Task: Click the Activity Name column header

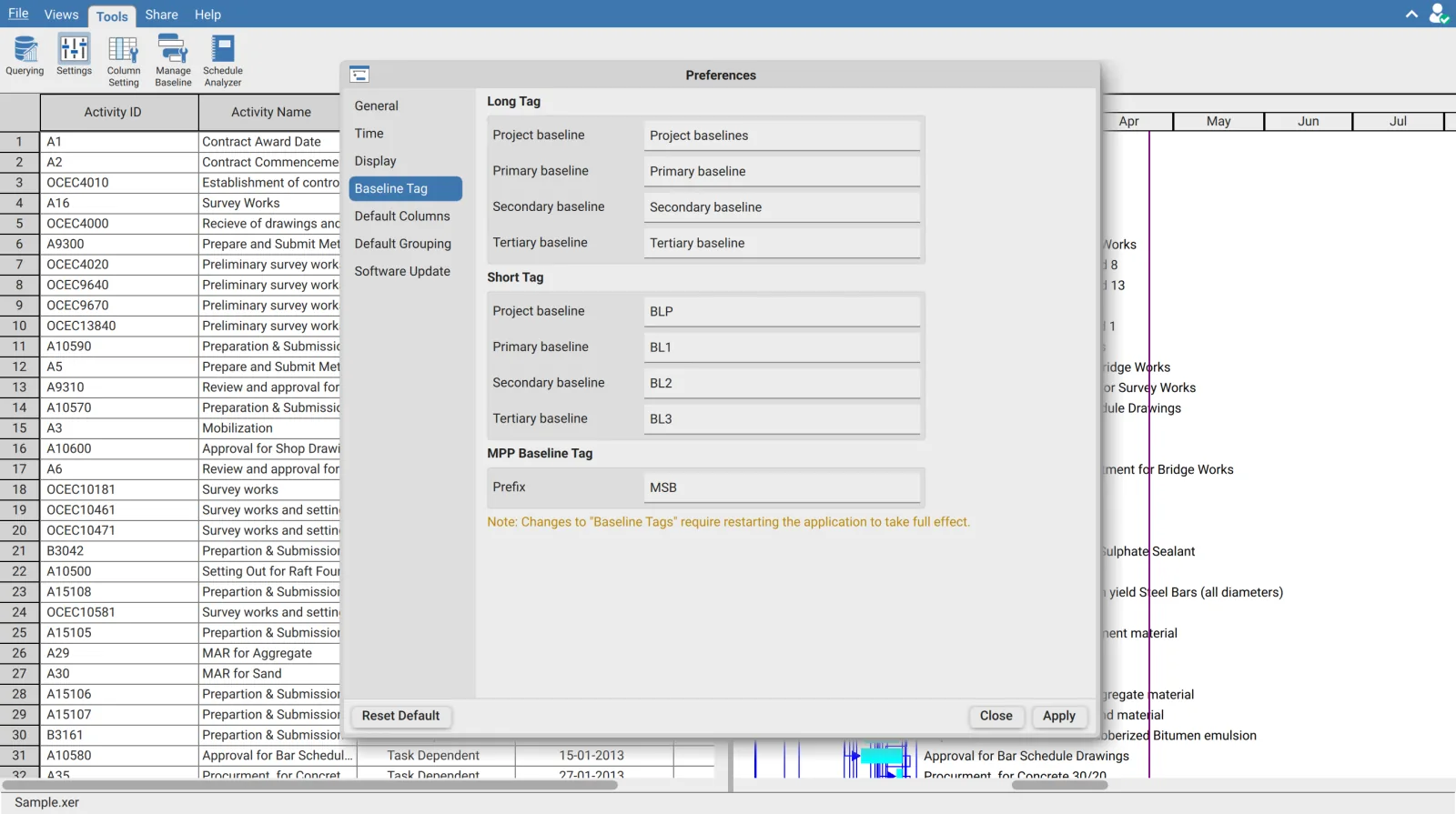Action: coord(270,112)
